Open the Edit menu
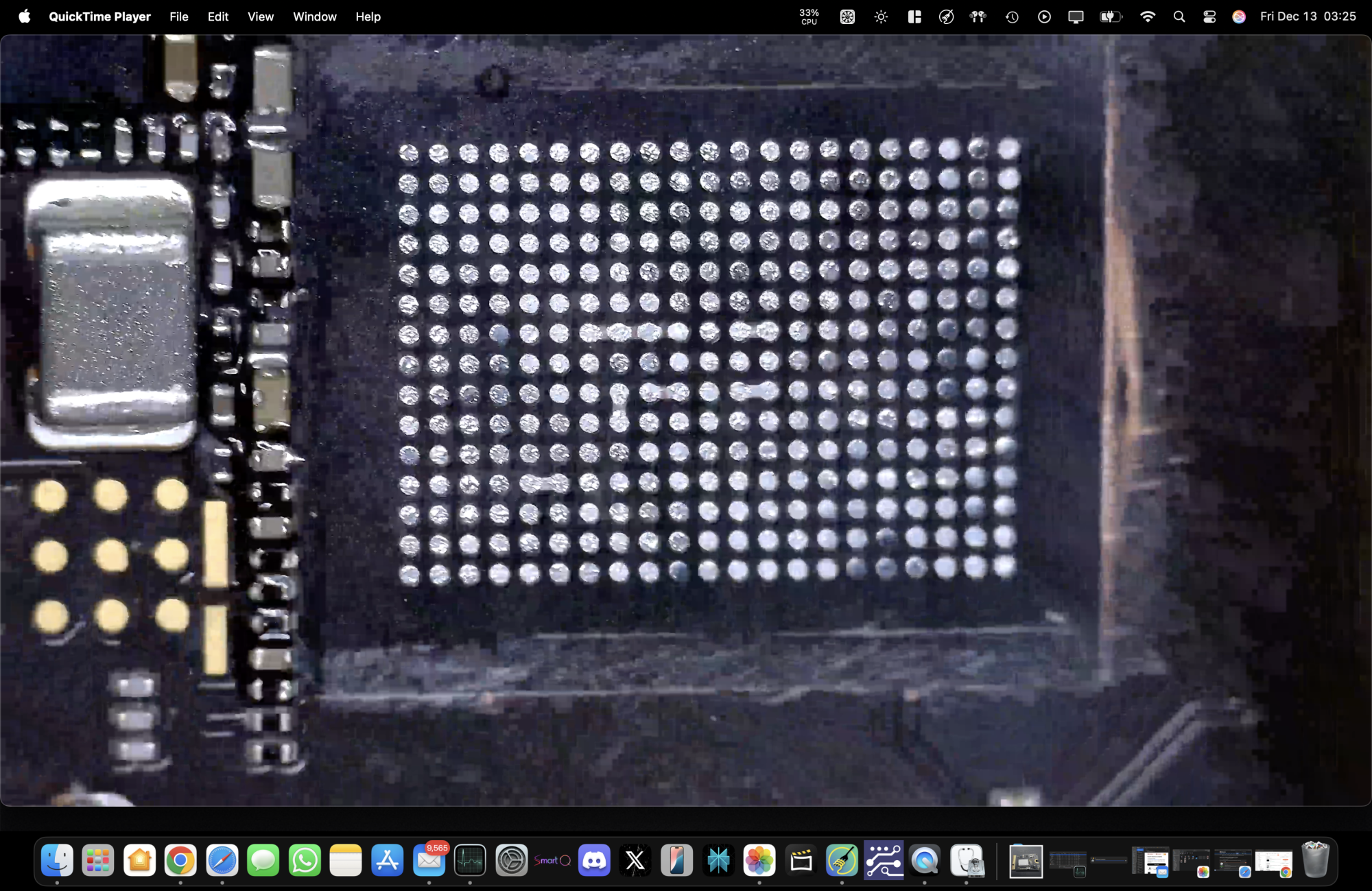The width and height of the screenshot is (1372, 891). tap(217, 16)
